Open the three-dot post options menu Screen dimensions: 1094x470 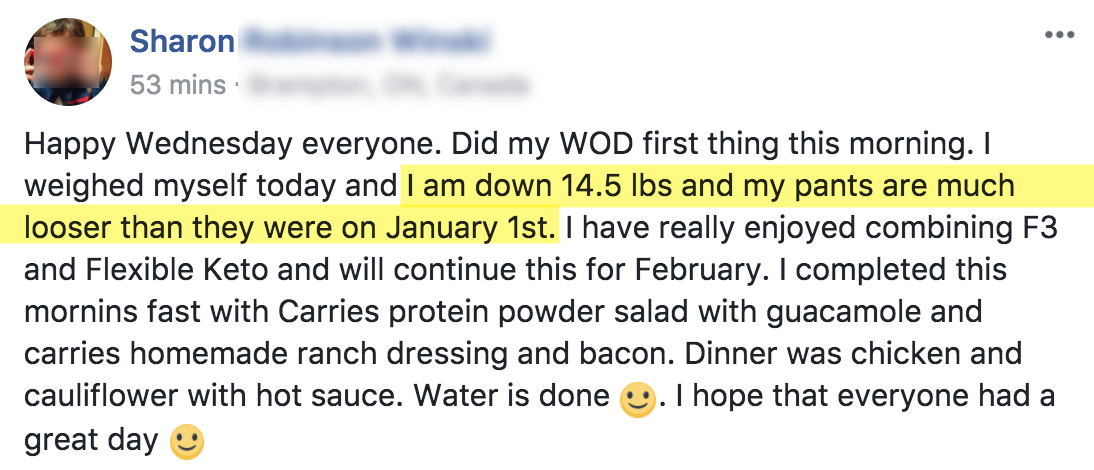tap(1059, 35)
